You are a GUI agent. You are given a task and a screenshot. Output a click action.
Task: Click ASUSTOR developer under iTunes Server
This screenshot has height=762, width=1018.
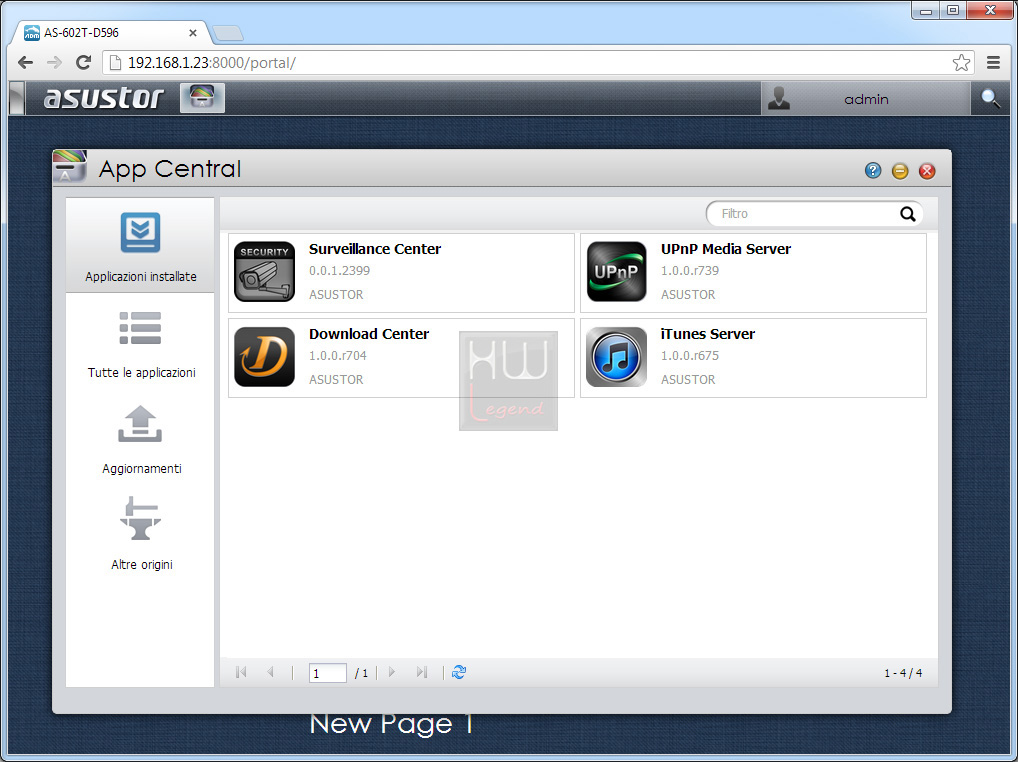pyautogui.click(x=688, y=380)
